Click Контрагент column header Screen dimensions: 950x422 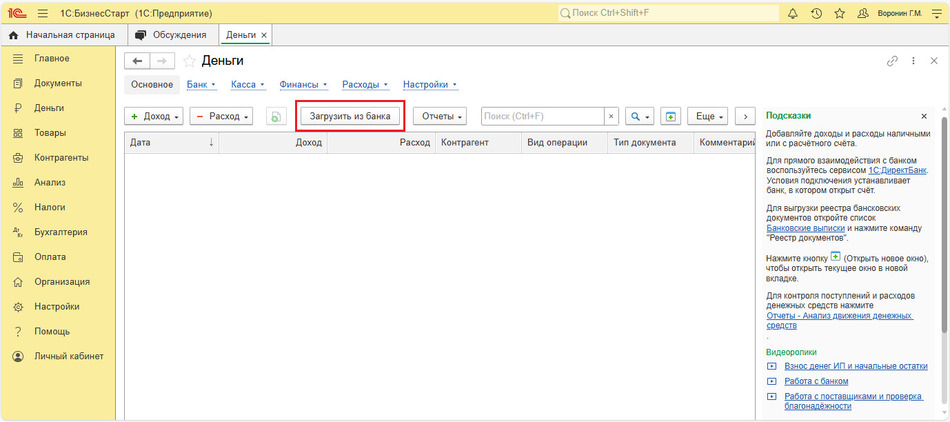click(478, 142)
